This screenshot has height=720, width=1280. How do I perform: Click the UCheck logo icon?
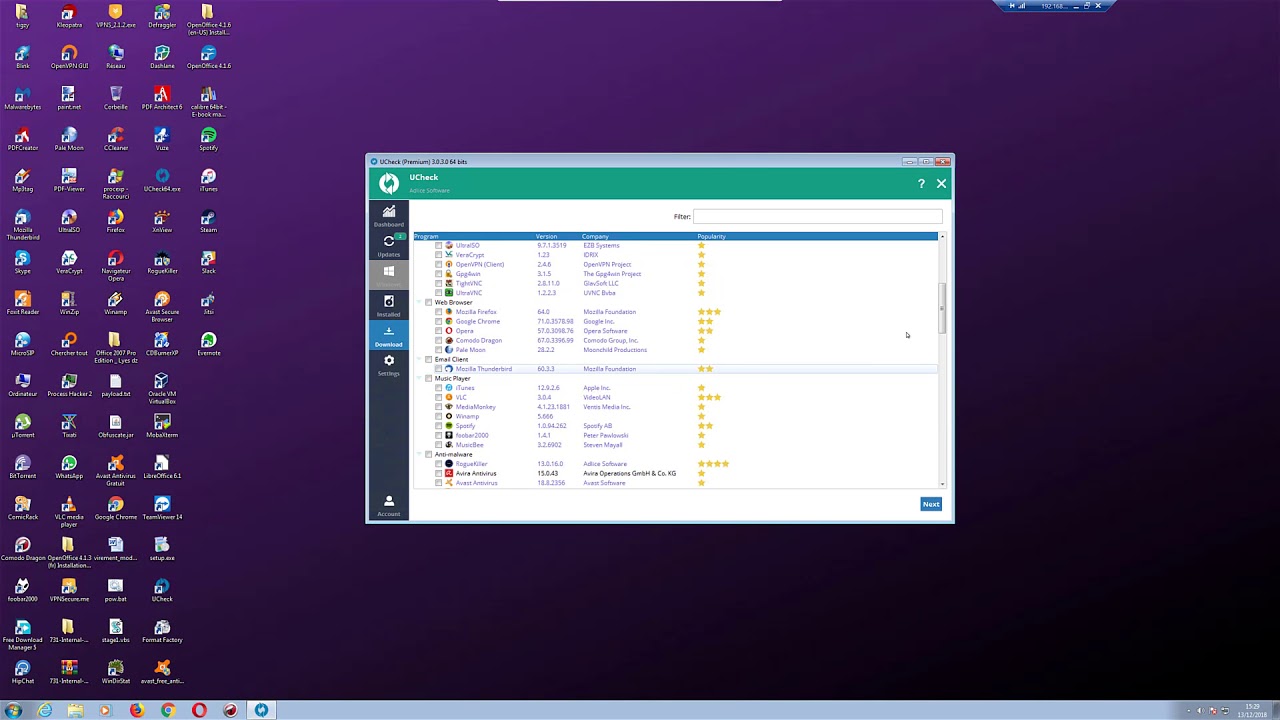389,183
